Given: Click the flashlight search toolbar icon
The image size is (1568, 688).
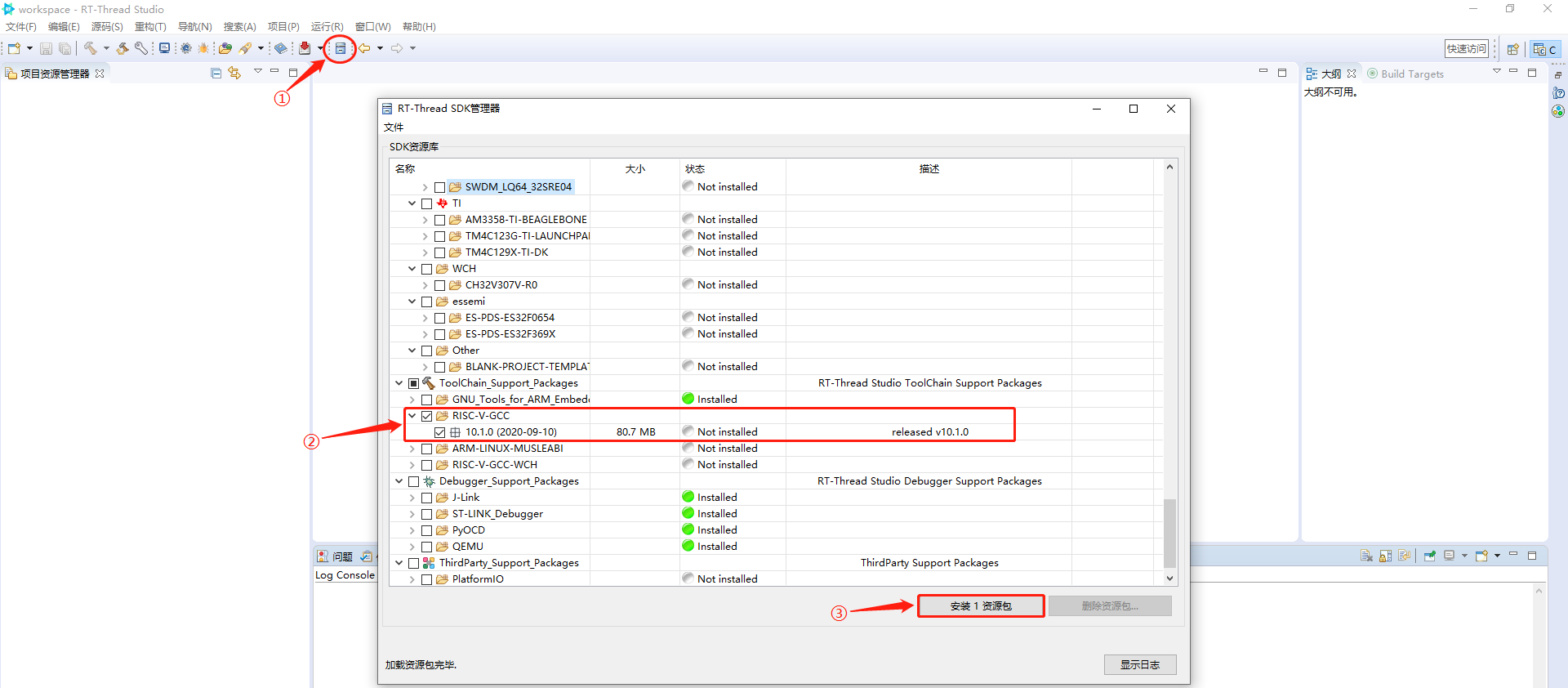Looking at the screenshot, I should (245, 48).
